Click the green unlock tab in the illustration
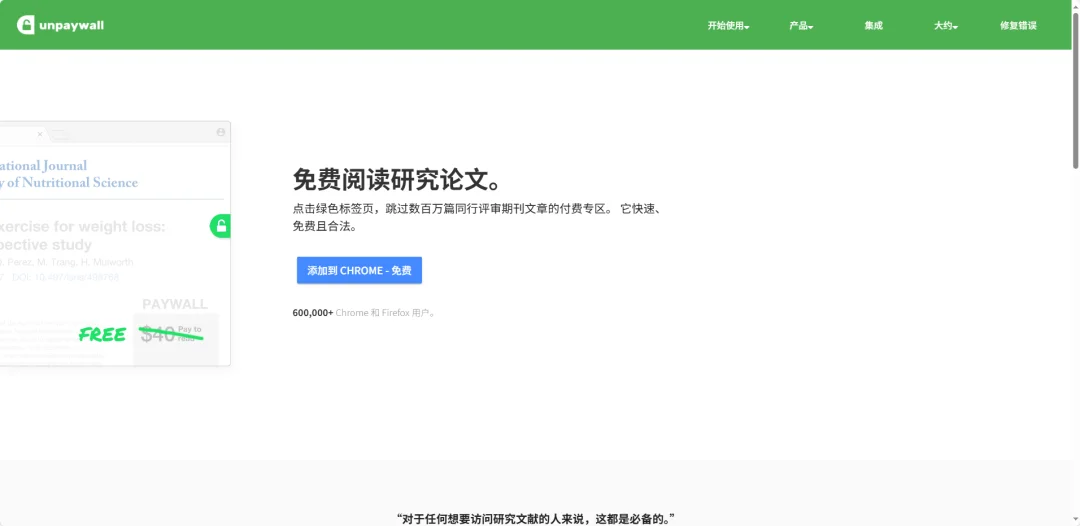Image resolution: width=1080 pixels, height=526 pixels. [220, 226]
